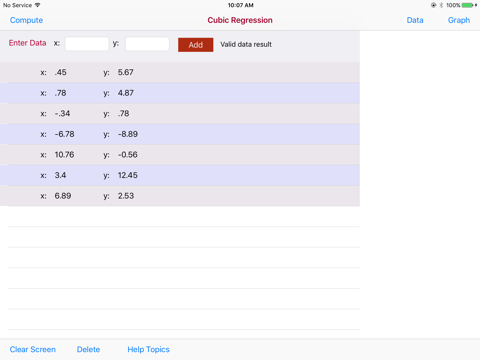Click the Cubic Regression title

click(240, 20)
